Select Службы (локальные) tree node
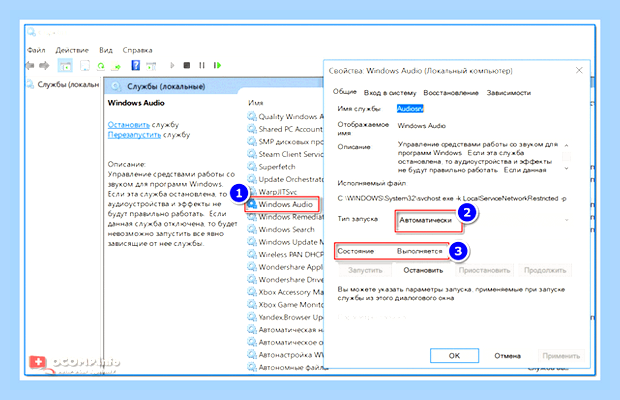 coord(64,85)
